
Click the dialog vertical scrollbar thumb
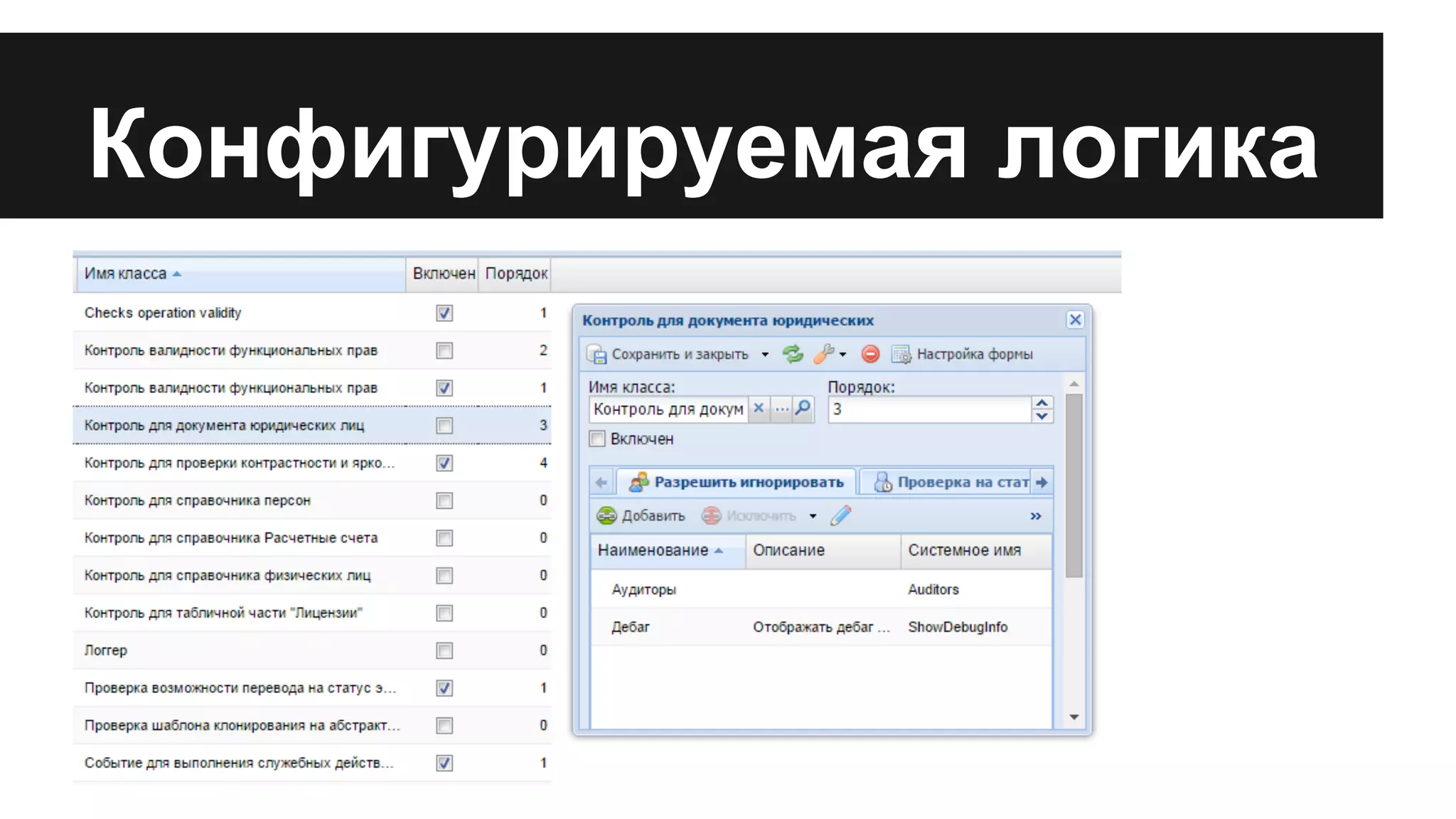pyautogui.click(x=1074, y=486)
